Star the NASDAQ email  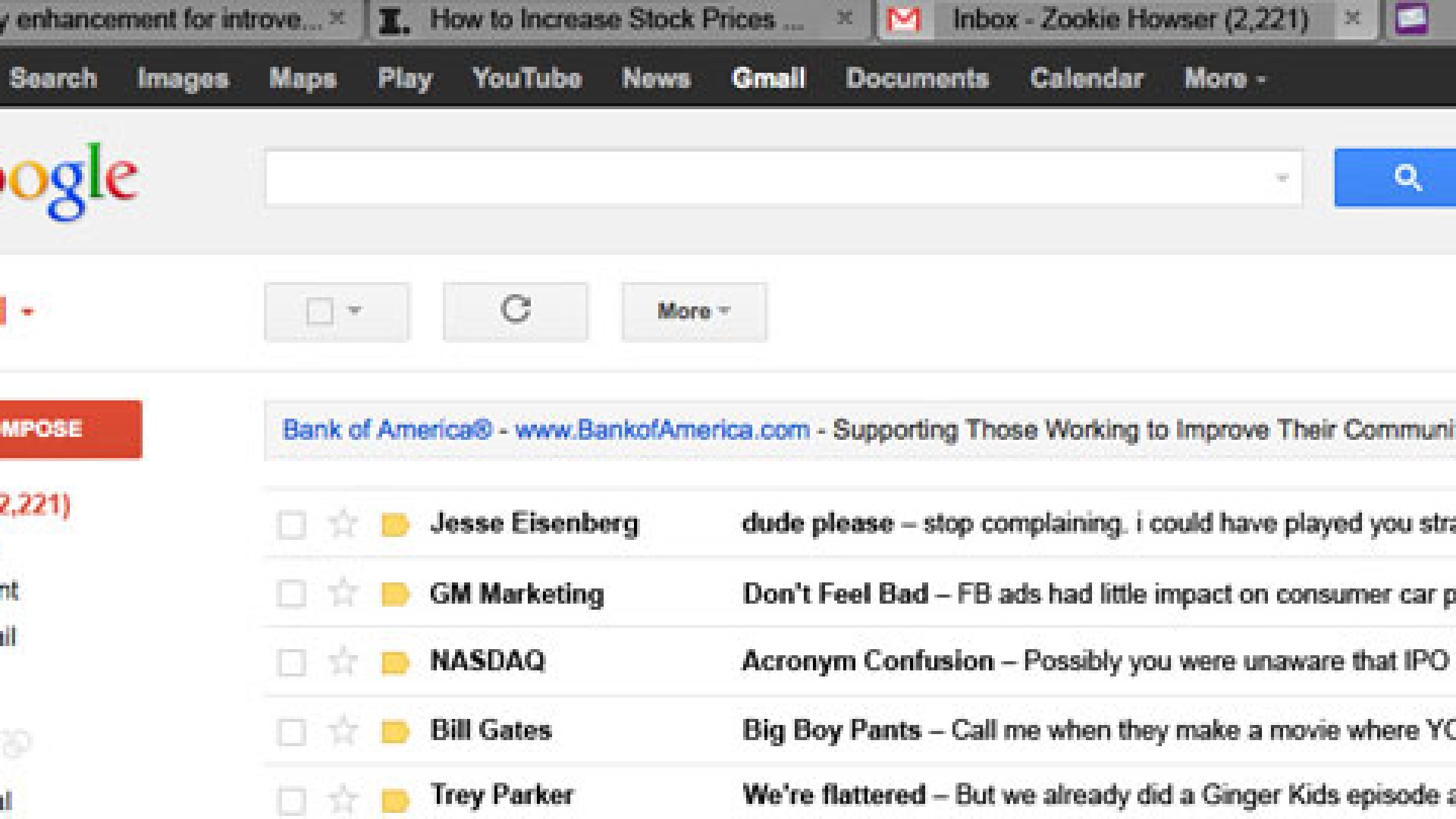coord(344,661)
